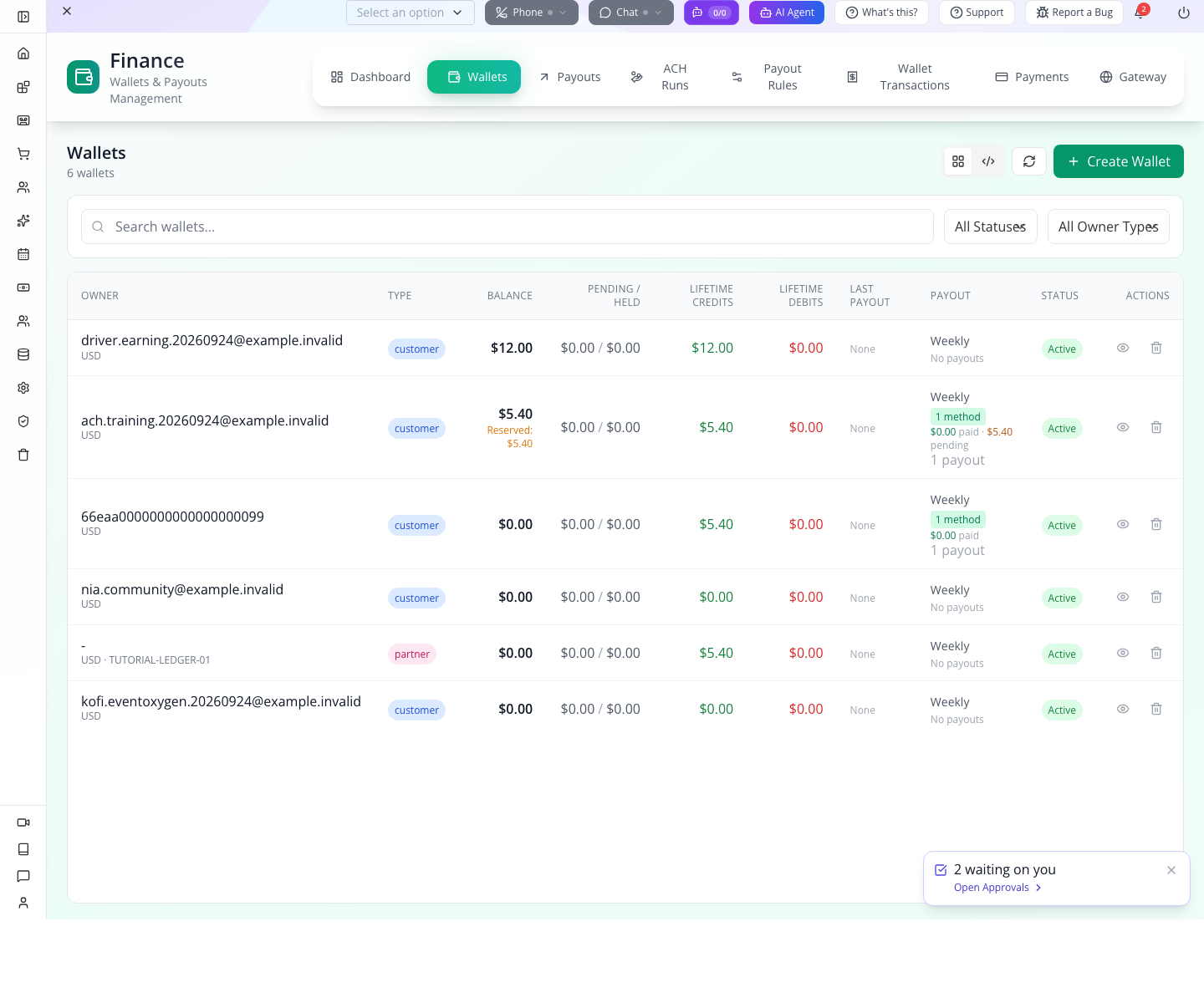Click the What's this? button

coord(881,13)
